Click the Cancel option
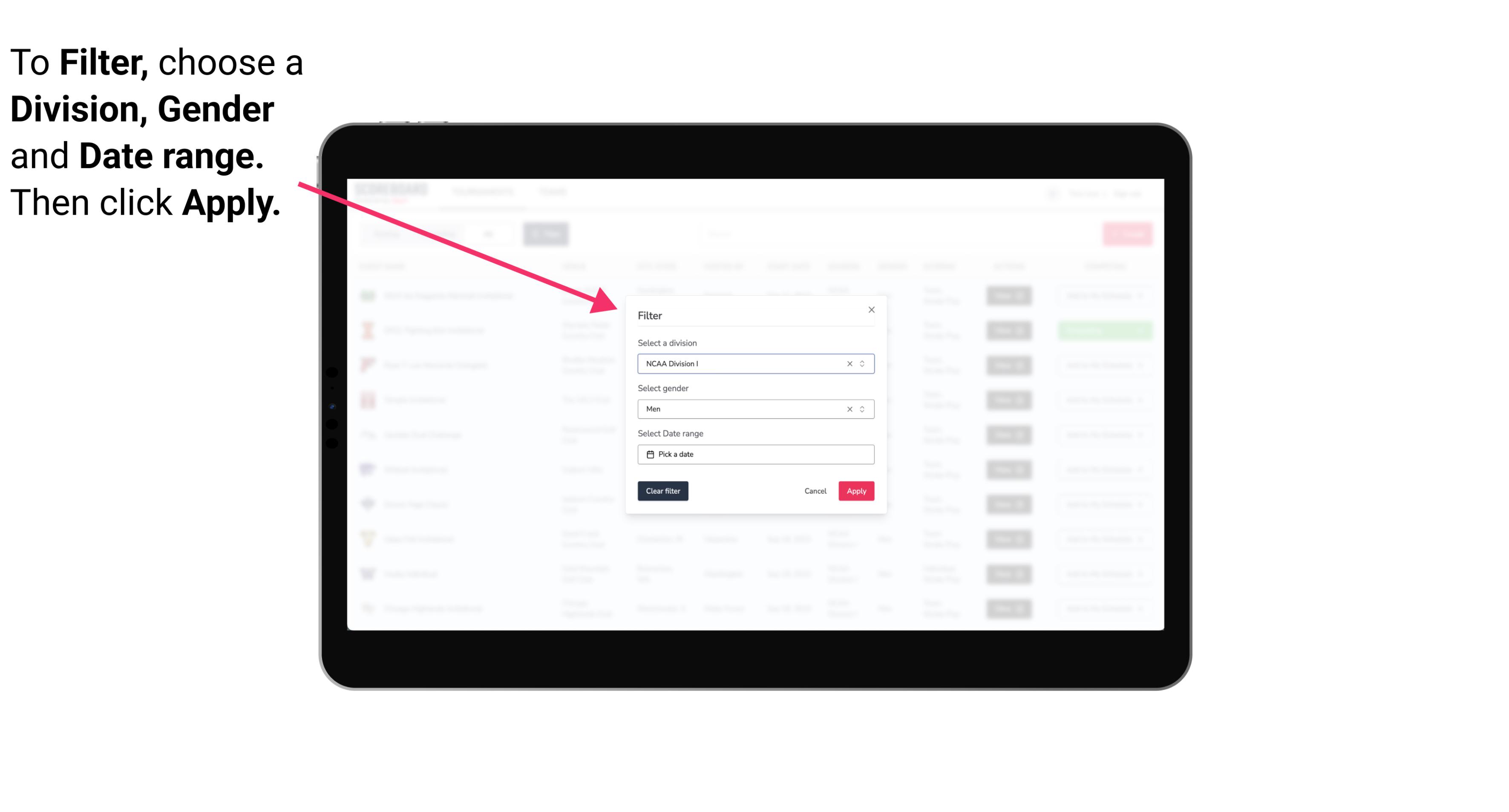The height and width of the screenshot is (812, 1509). point(815,491)
